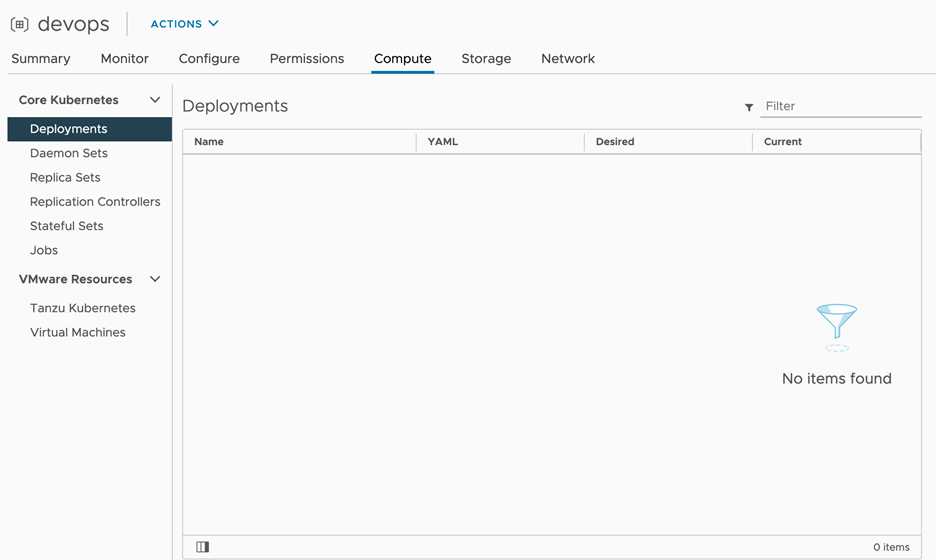Screen dimensions: 936x560
Task: Switch to the Monitor tab
Action: [125, 59]
